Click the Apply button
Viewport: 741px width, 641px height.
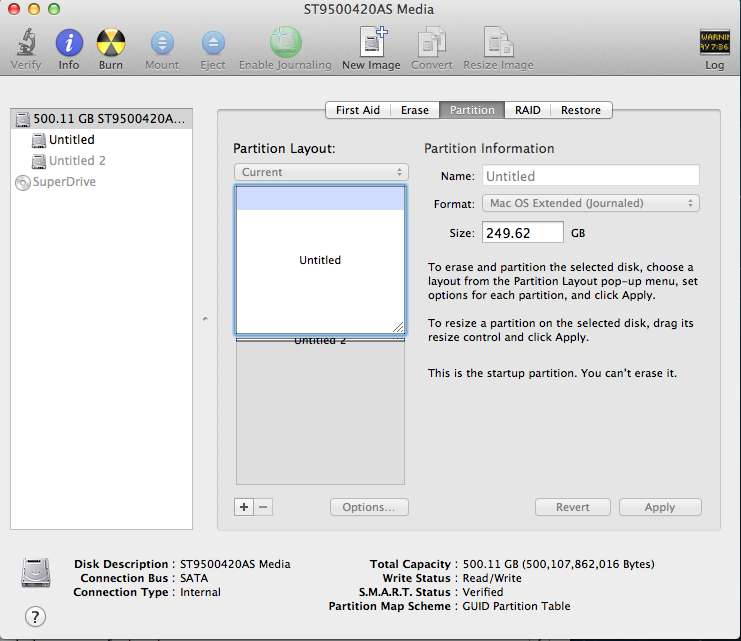[660, 507]
